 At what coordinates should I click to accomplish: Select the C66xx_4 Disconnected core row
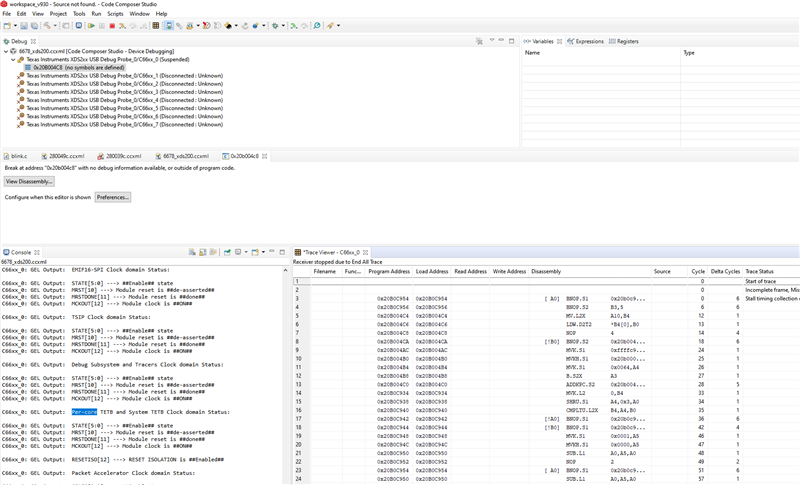pyautogui.click(x=120, y=100)
